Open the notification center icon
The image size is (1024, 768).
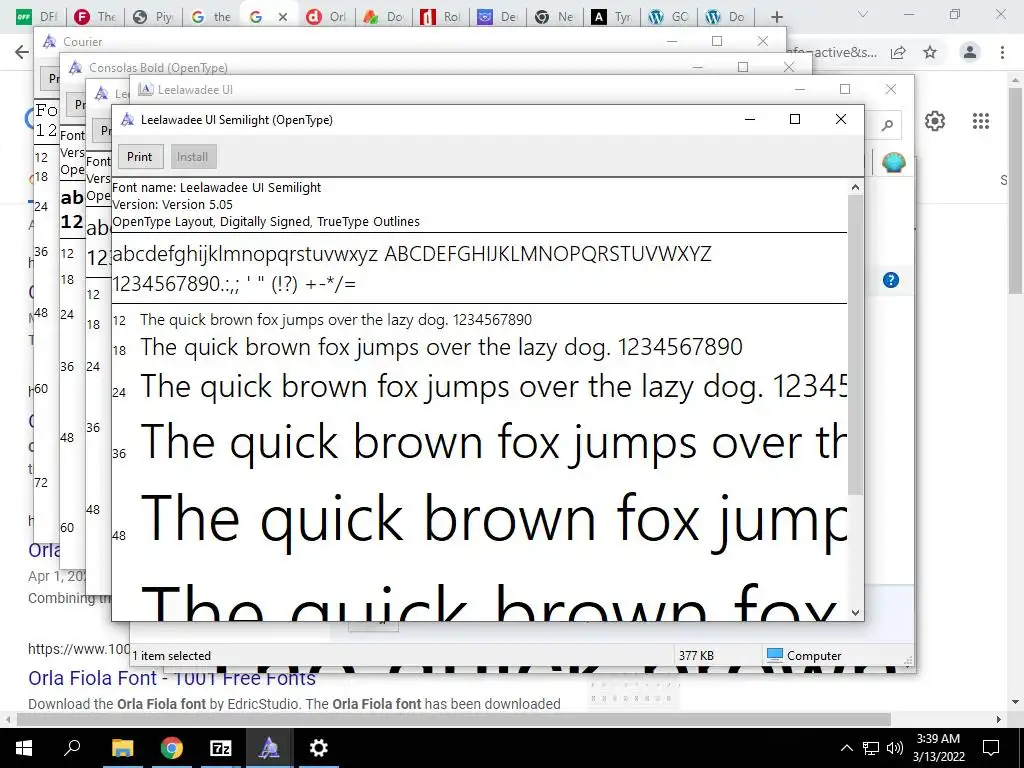(991, 748)
